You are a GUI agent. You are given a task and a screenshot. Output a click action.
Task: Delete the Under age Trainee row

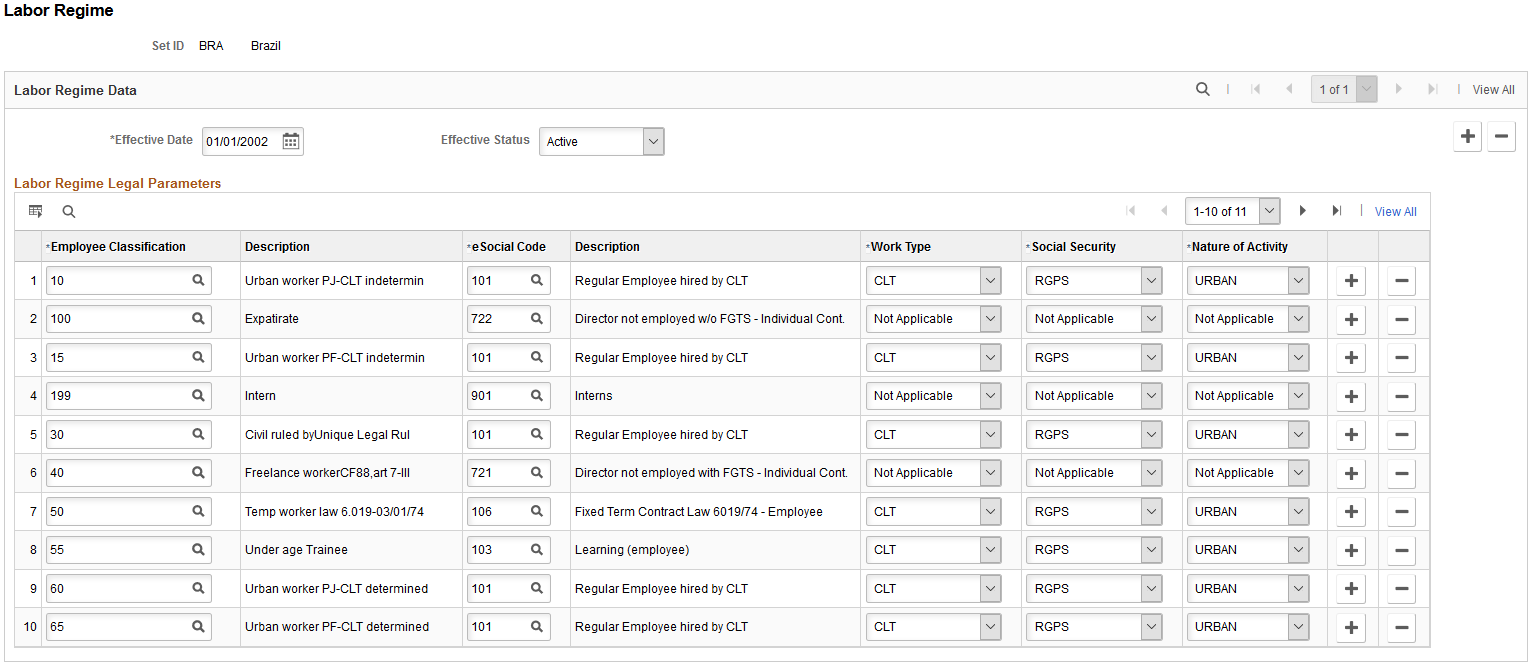1402,551
